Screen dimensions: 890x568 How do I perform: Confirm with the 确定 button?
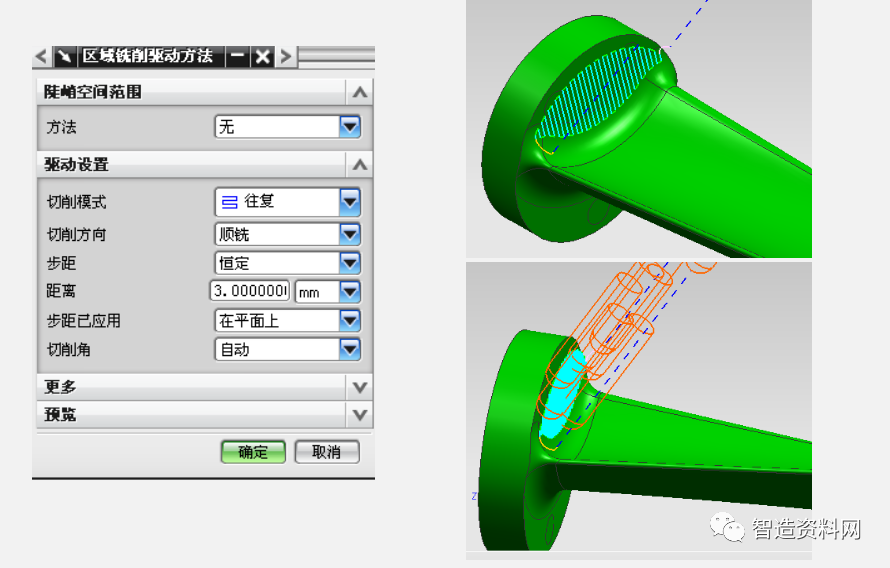click(253, 452)
